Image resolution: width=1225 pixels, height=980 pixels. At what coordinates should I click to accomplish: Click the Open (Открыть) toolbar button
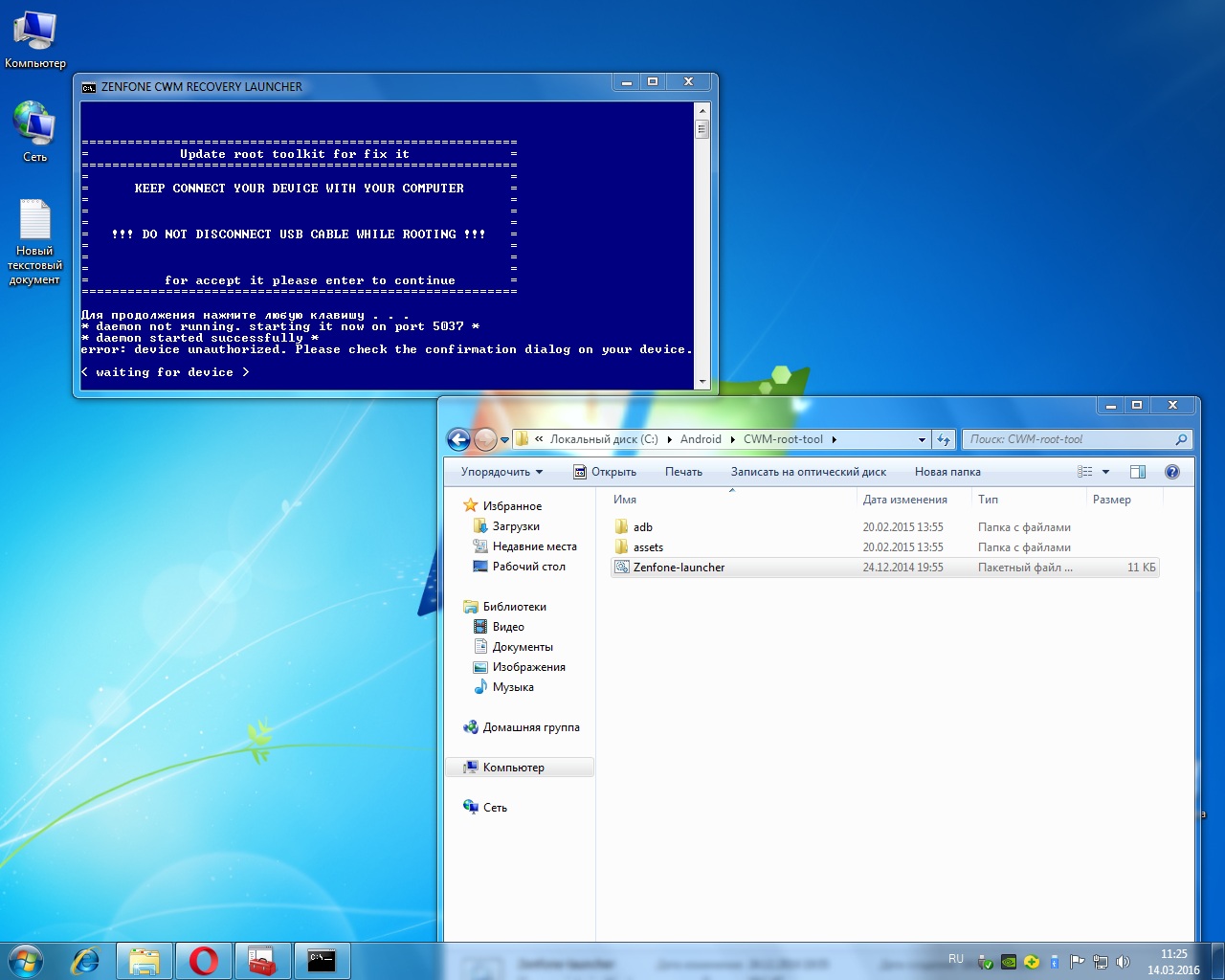click(605, 472)
